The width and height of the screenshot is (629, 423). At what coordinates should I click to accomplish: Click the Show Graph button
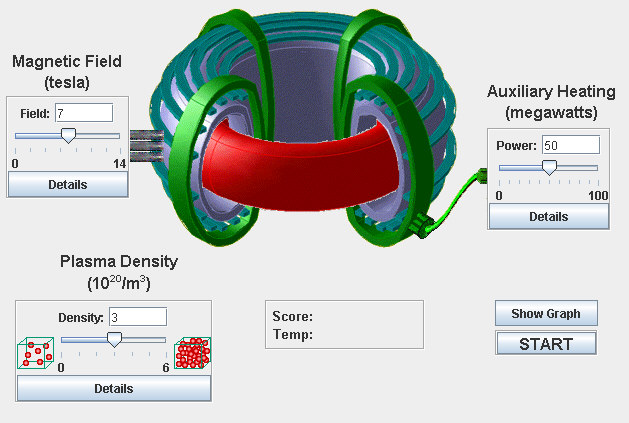click(546, 313)
